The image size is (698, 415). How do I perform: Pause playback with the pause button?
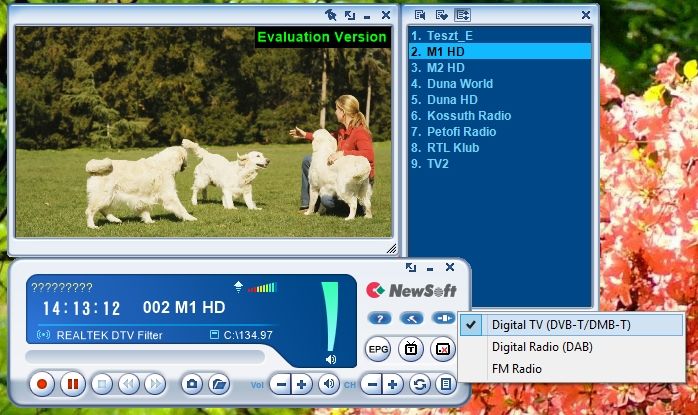tap(73, 384)
